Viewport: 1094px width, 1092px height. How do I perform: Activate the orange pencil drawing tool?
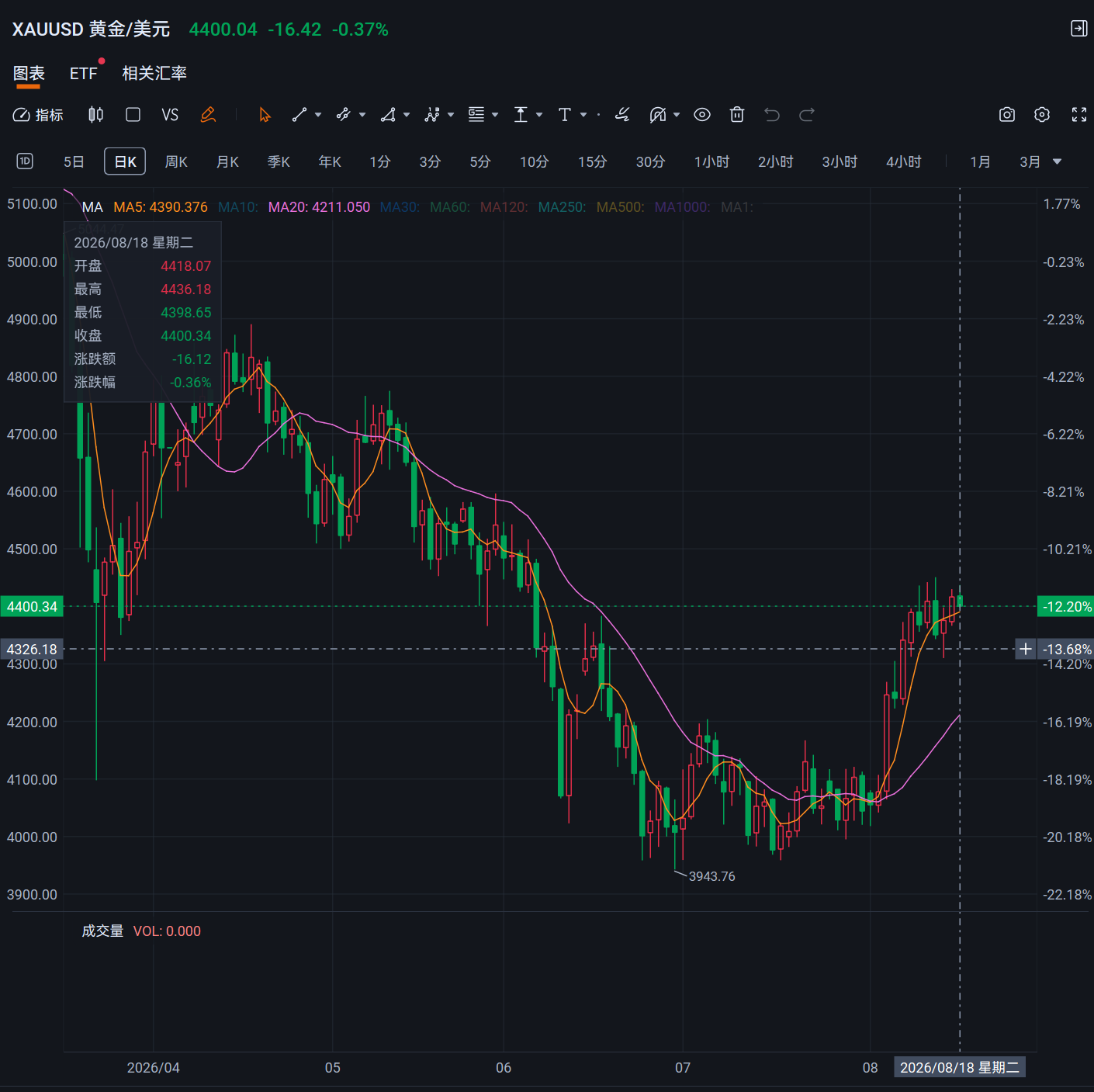click(x=208, y=115)
